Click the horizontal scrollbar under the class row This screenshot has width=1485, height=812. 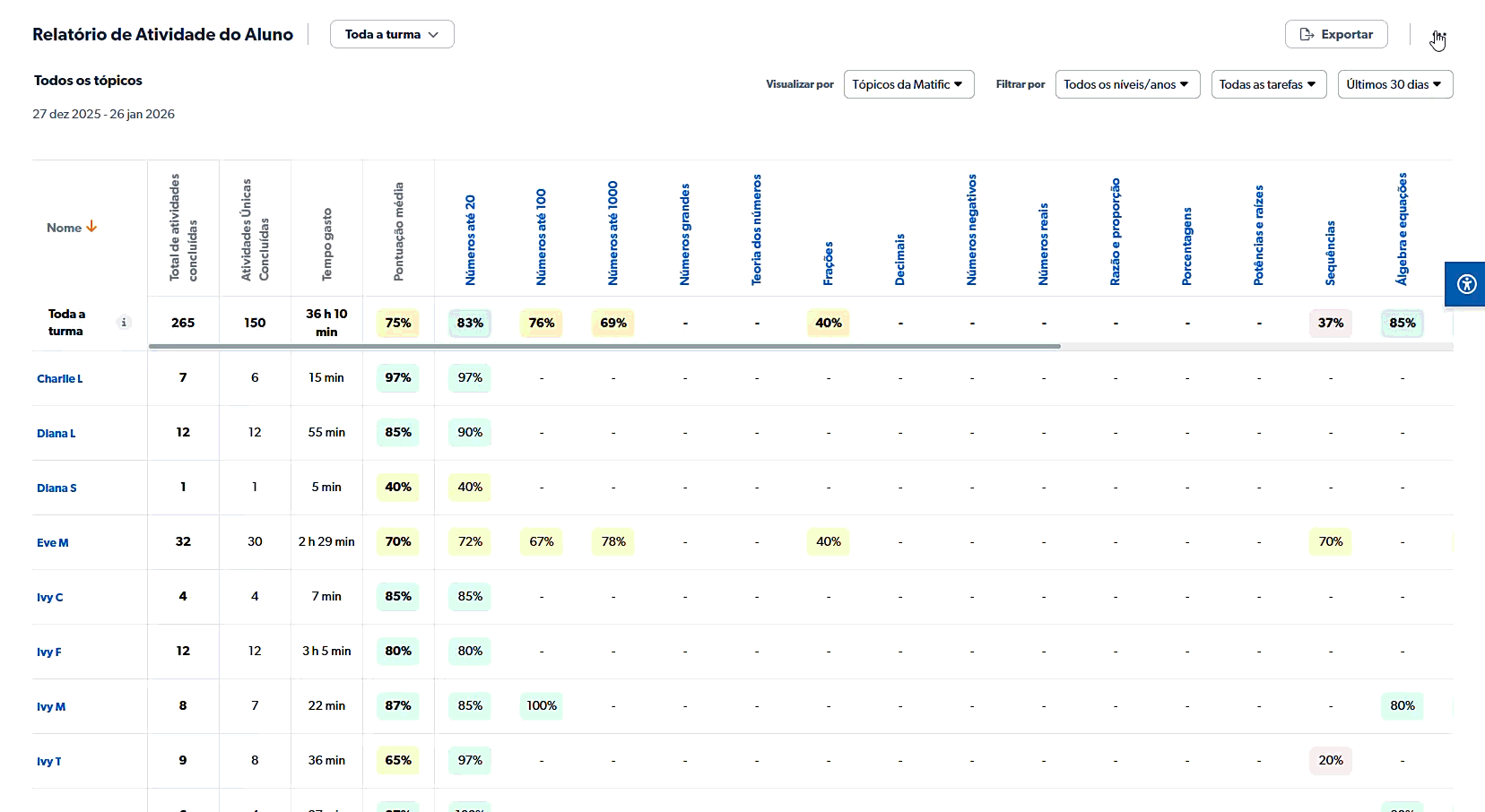(604, 346)
